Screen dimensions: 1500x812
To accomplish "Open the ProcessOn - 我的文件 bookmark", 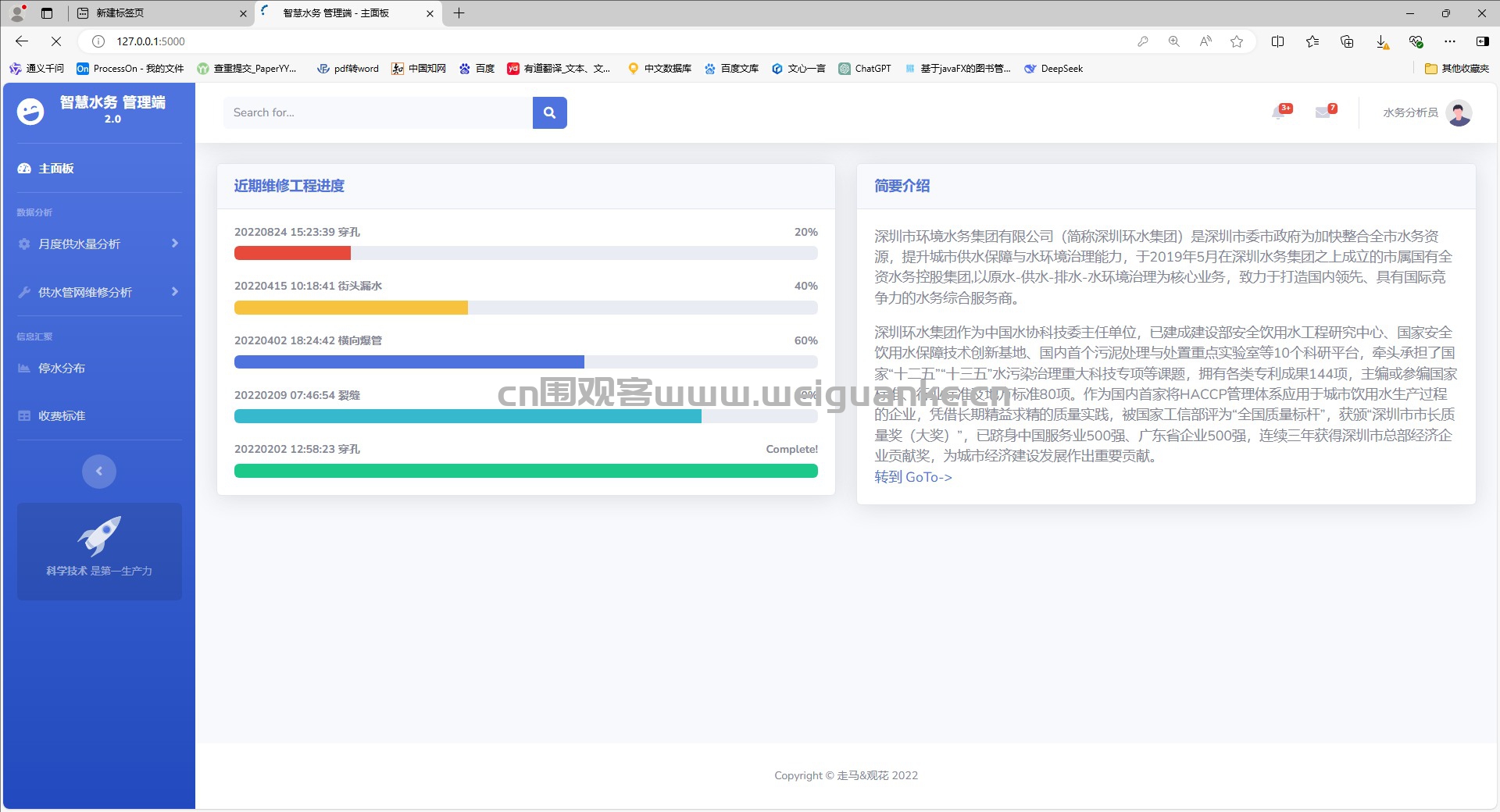I will [130, 69].
